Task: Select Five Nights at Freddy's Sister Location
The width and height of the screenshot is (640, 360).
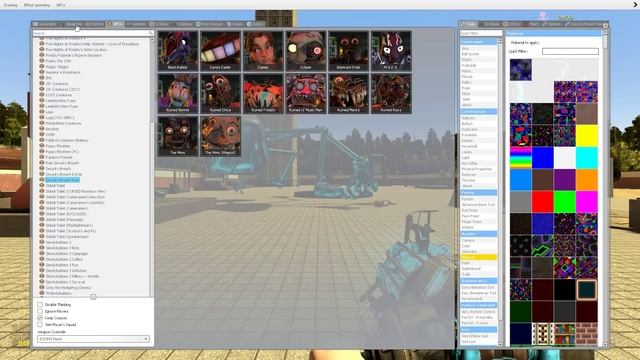Action: (x=76, y=49)
